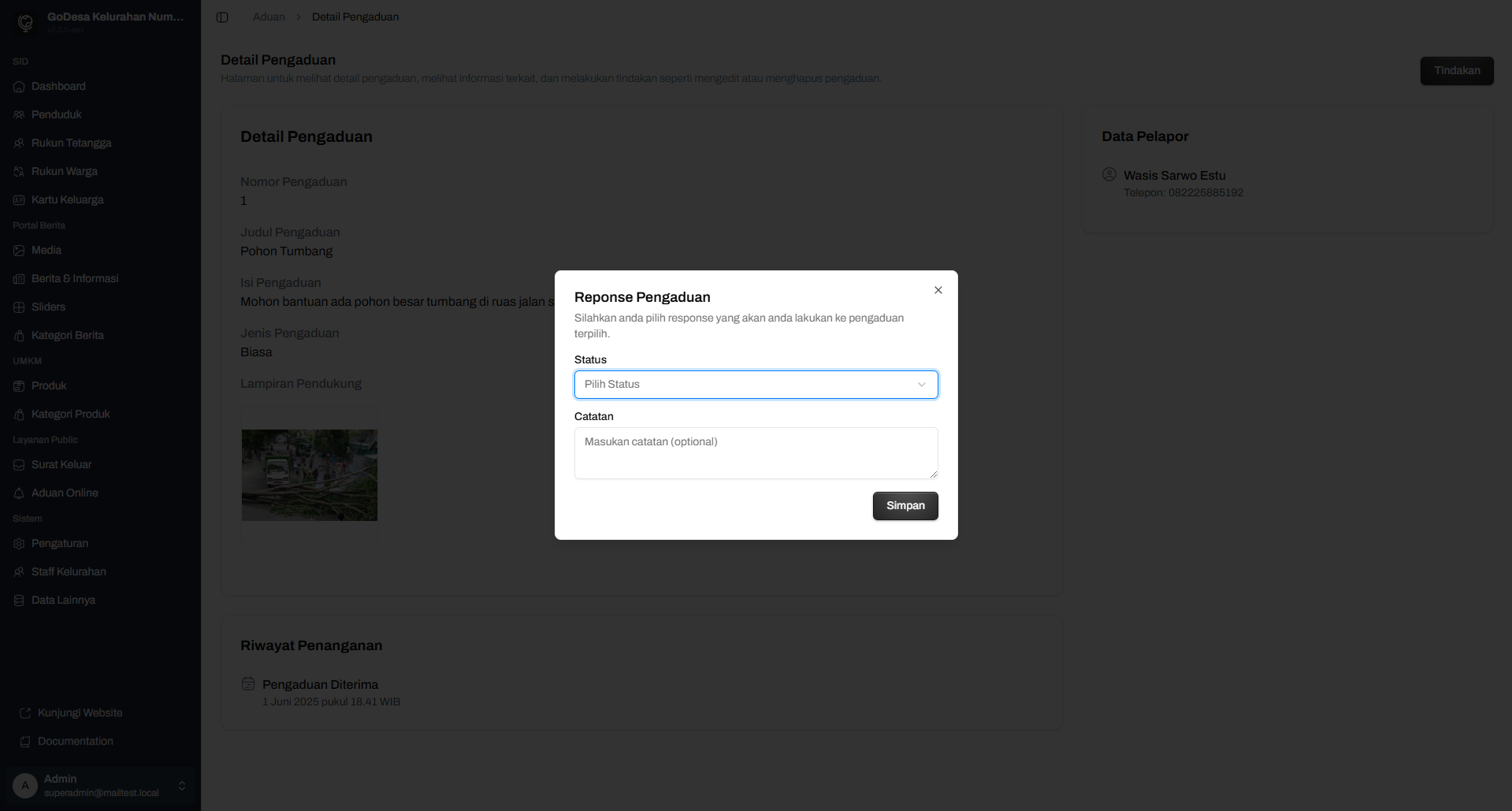
Task: Open Kartu Keluarga menu item
Action: click(67, 200)
